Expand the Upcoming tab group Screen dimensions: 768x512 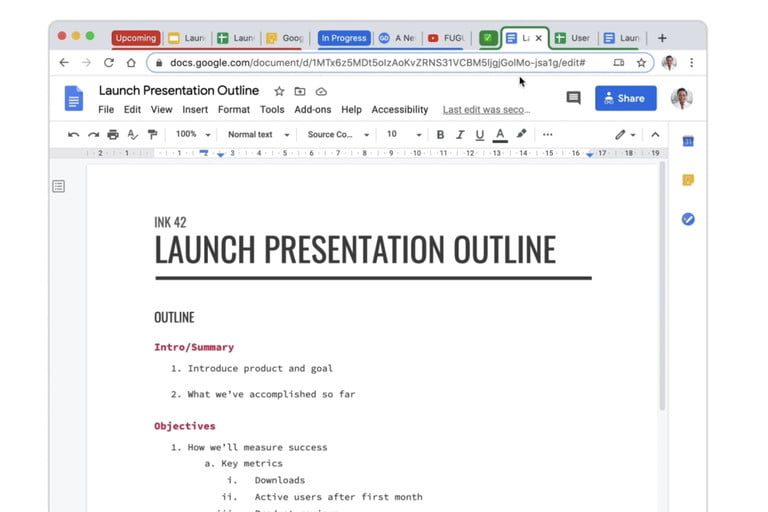point(136,38)
